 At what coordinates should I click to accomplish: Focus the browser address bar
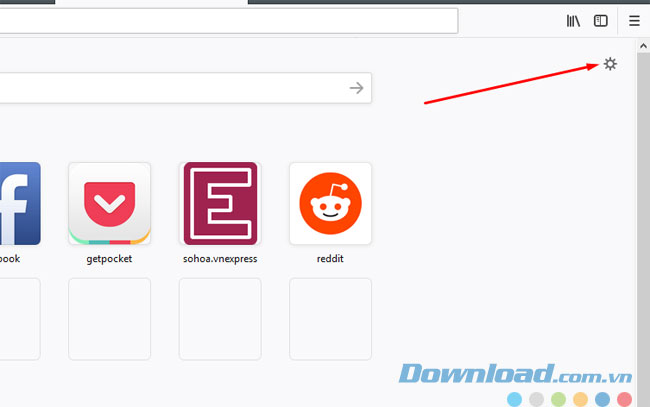point(229,21)
